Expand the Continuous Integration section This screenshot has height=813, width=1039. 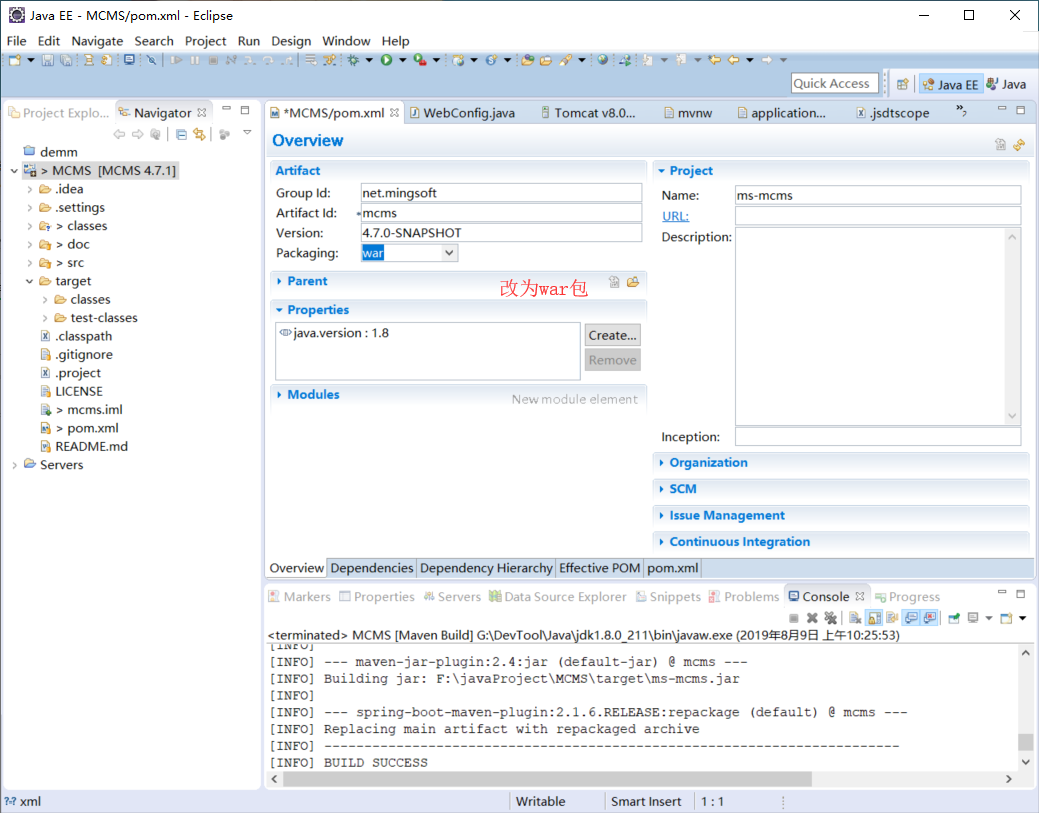(661, 542)
